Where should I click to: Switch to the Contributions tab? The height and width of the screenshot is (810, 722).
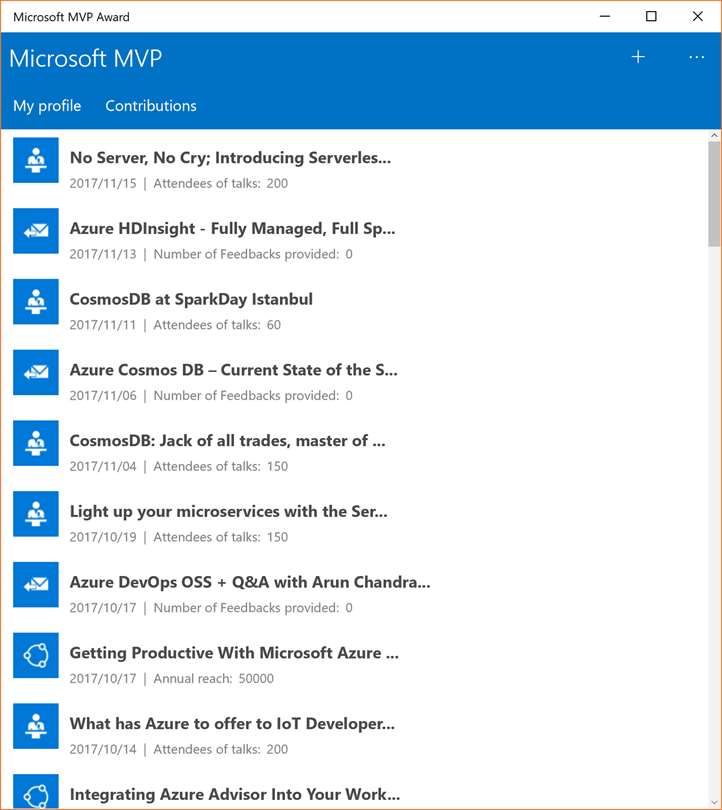pos(151,106)
